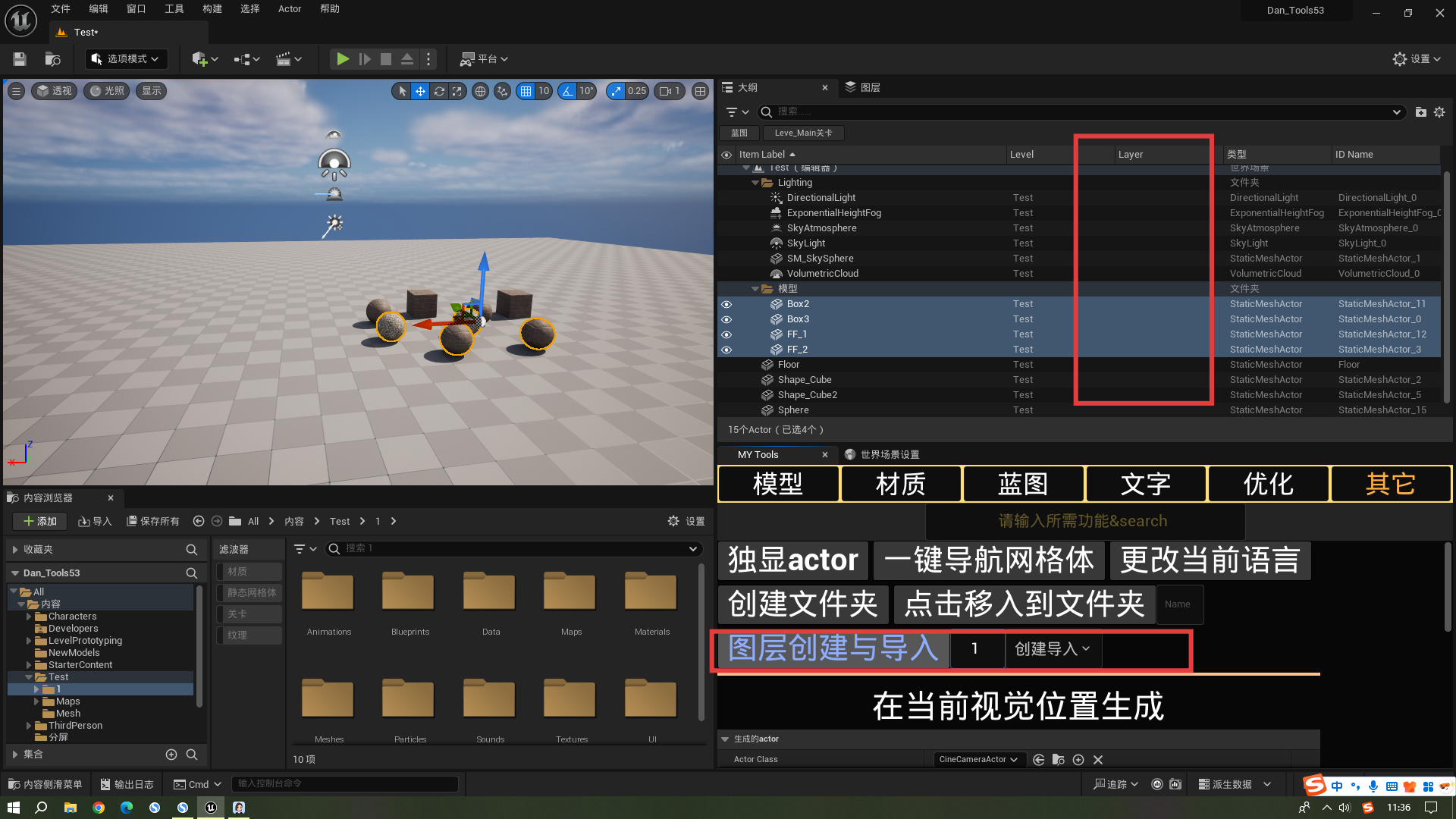
Task: Activate the Scale tool in the viewport
Action: (x=457, y=91)
